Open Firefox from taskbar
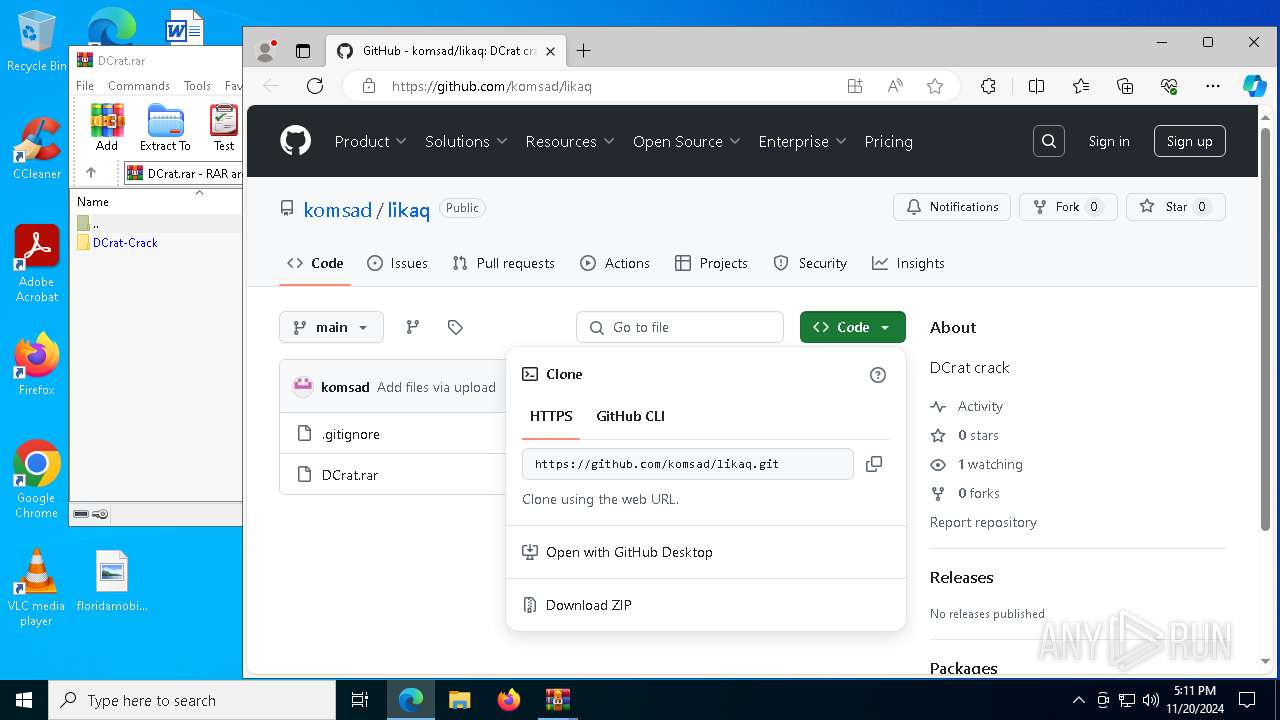This screenshot has width=1280, height=720. click(x=509, y=700)
